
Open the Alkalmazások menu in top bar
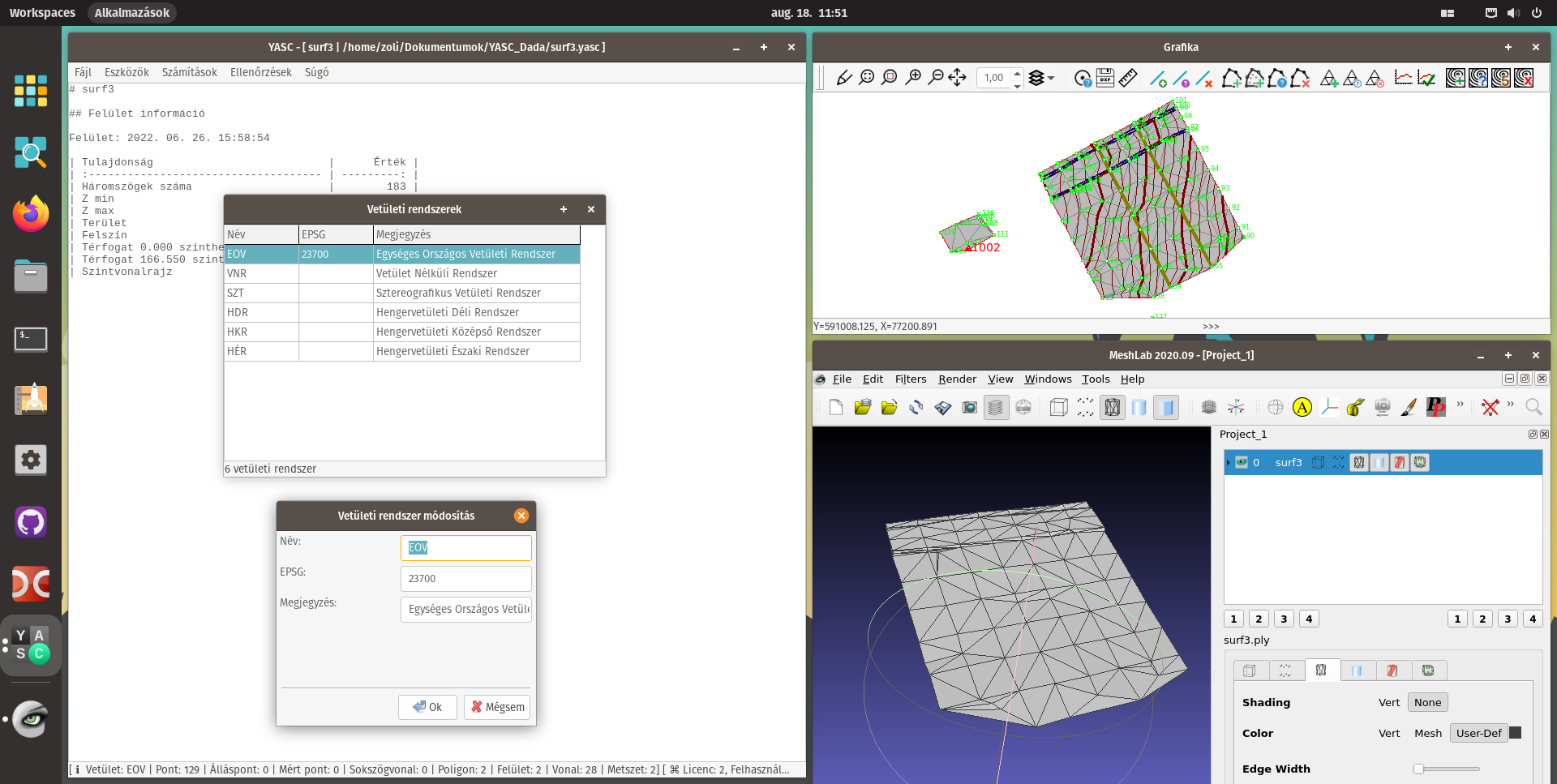point(132,13)
